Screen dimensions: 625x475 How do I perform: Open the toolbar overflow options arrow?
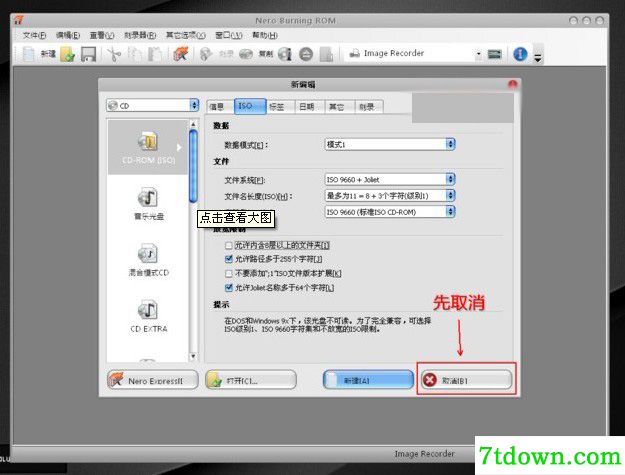click(x=538, y=56)
